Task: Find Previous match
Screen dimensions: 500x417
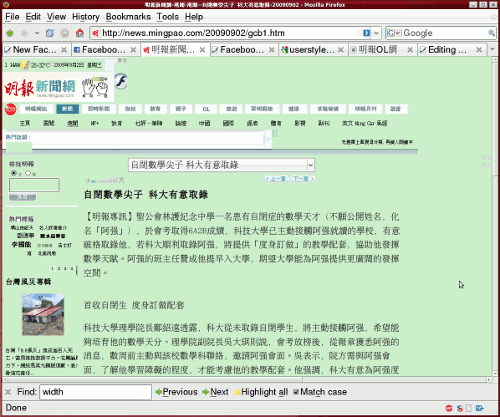Action: [177, 392]
